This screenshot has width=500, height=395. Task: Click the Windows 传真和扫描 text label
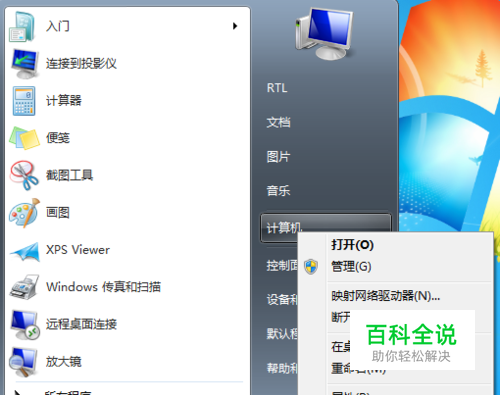pos(103,287)
